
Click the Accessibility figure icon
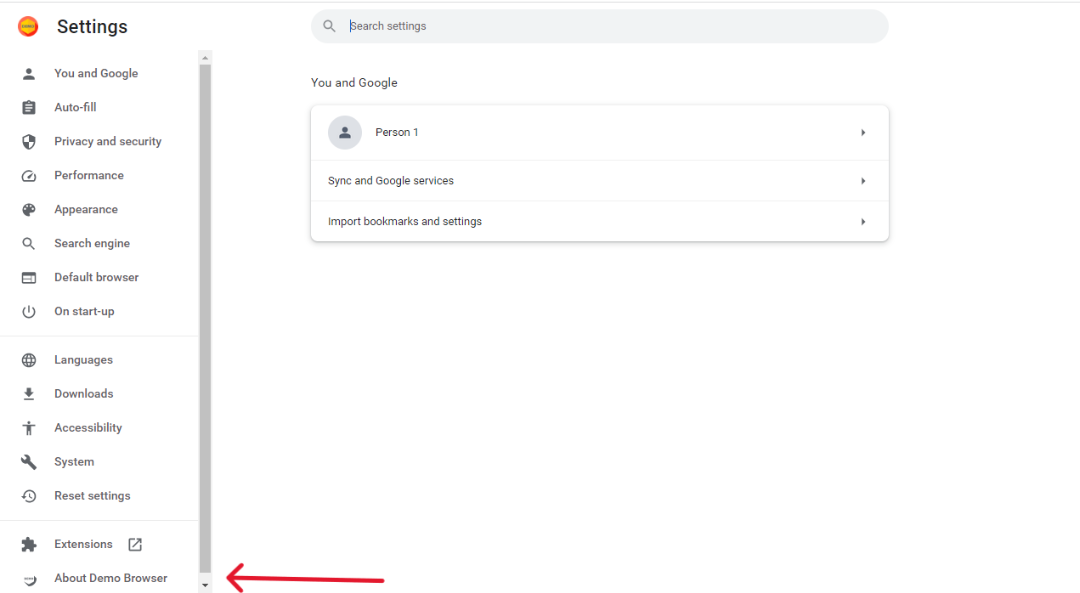(29, 428)
